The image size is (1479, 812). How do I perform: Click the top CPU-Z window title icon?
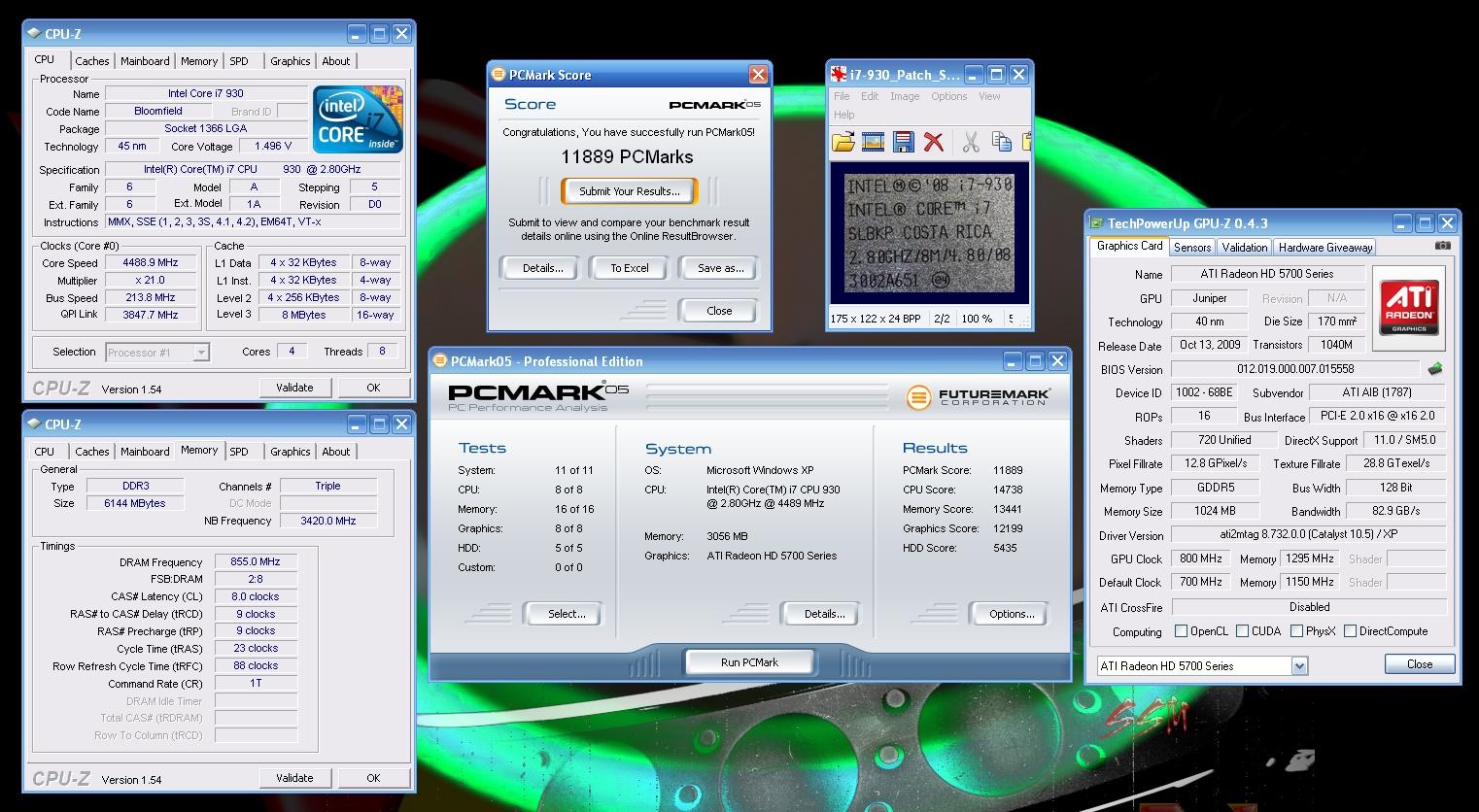coord(34,33)
